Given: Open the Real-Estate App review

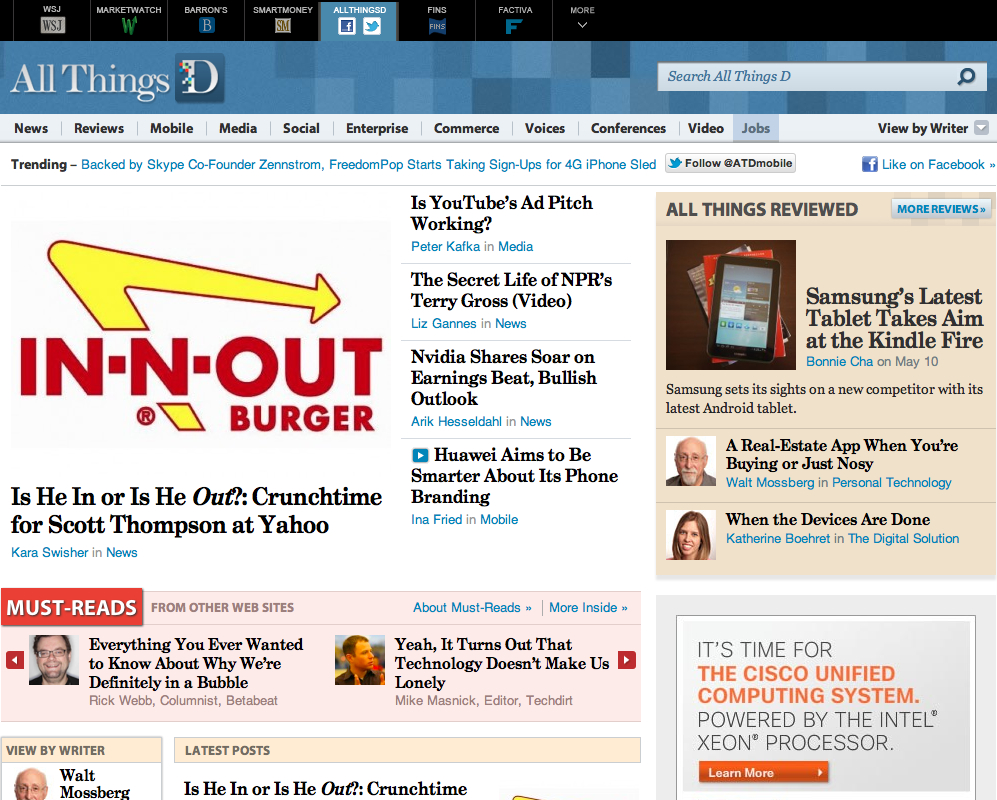Looking at the screenshot, I should pos(842,454).
